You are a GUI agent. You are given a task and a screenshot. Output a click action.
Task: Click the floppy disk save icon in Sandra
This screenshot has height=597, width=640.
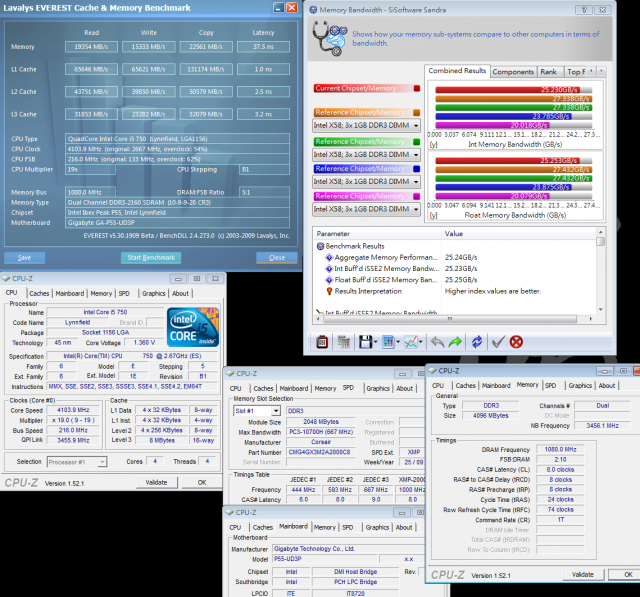coord(365,342)
